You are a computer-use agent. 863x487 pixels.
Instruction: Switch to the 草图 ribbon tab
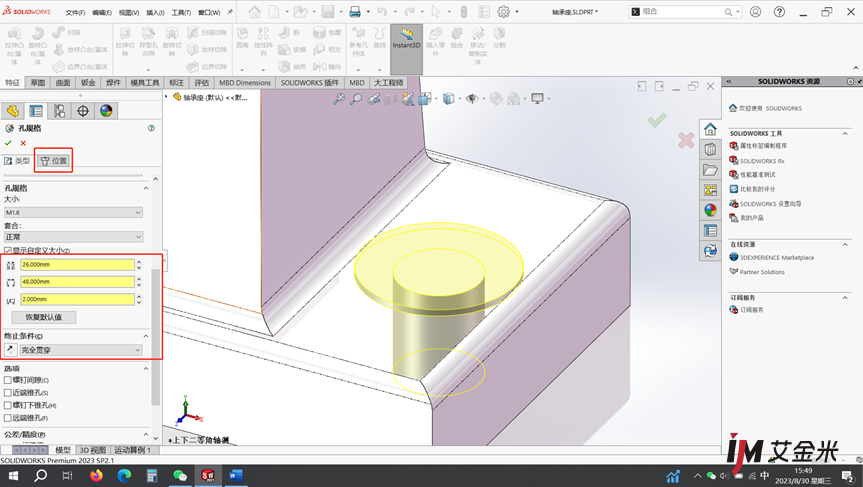(38, 83)
